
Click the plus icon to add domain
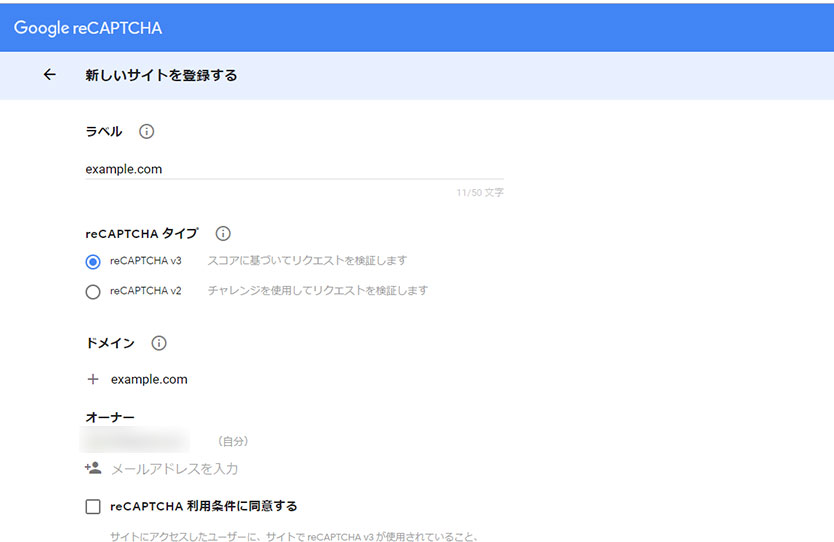click(x=93, y=379)
